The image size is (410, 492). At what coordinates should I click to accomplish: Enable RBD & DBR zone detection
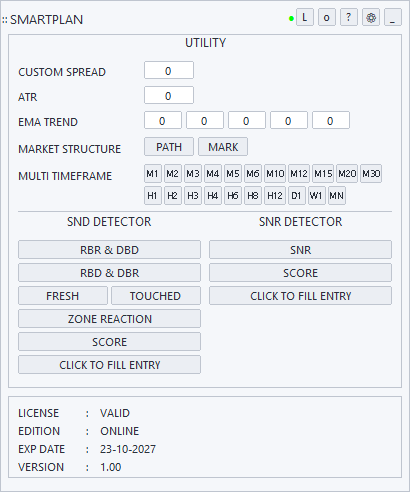pyautogui.click(x=109, y=273)
